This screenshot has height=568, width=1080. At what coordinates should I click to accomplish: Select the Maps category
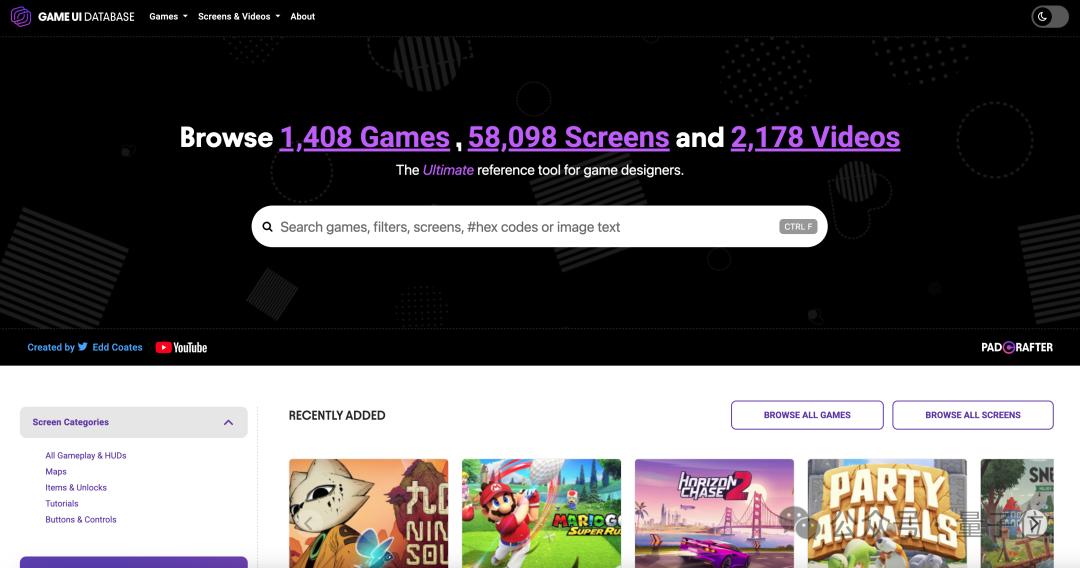pos(56,471)
